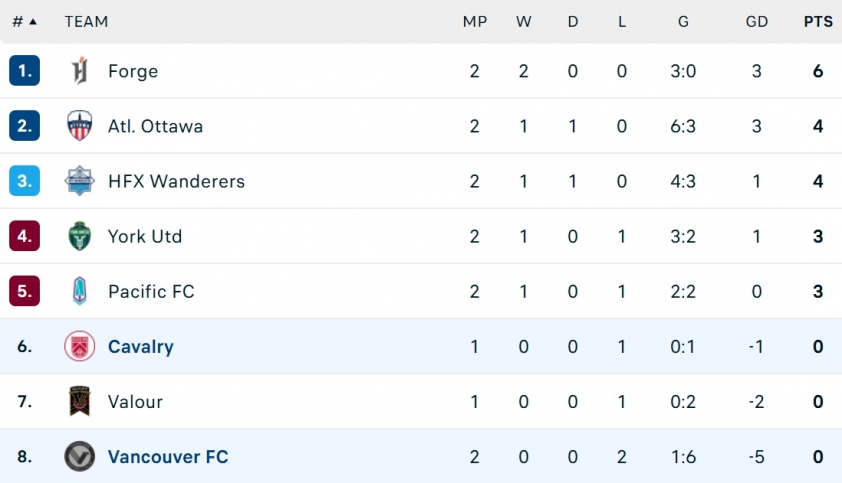Click the maroon rank 4 badge
Image resolution: width=842 pixels, height=483 pixels.
click(x=25, y=236)
